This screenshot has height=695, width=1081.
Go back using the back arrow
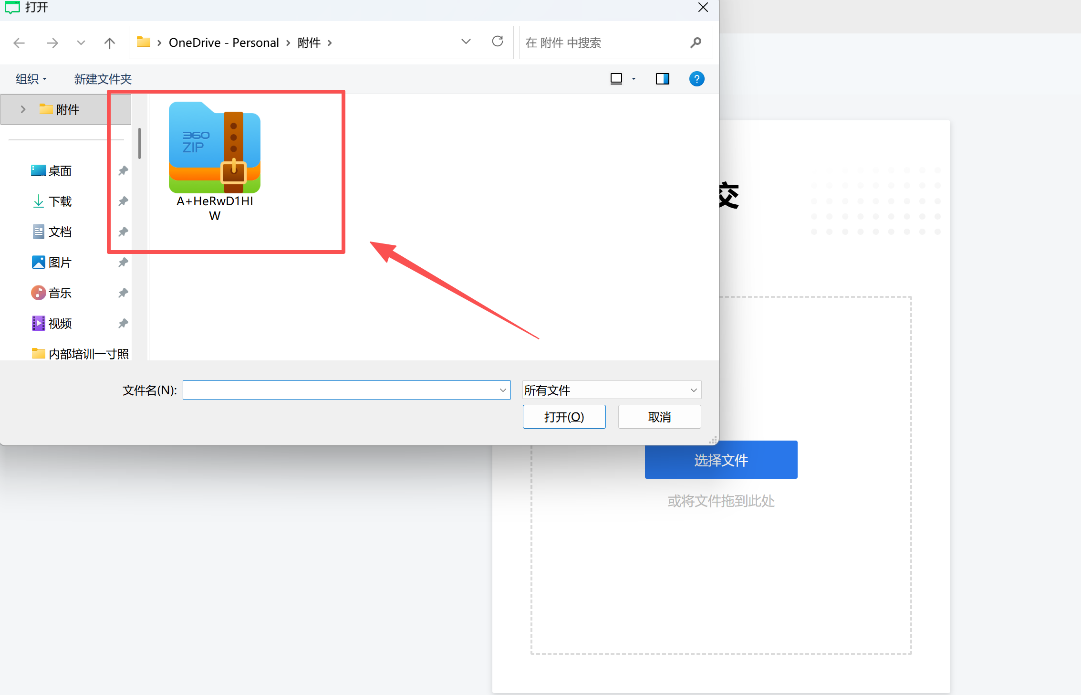20,43
